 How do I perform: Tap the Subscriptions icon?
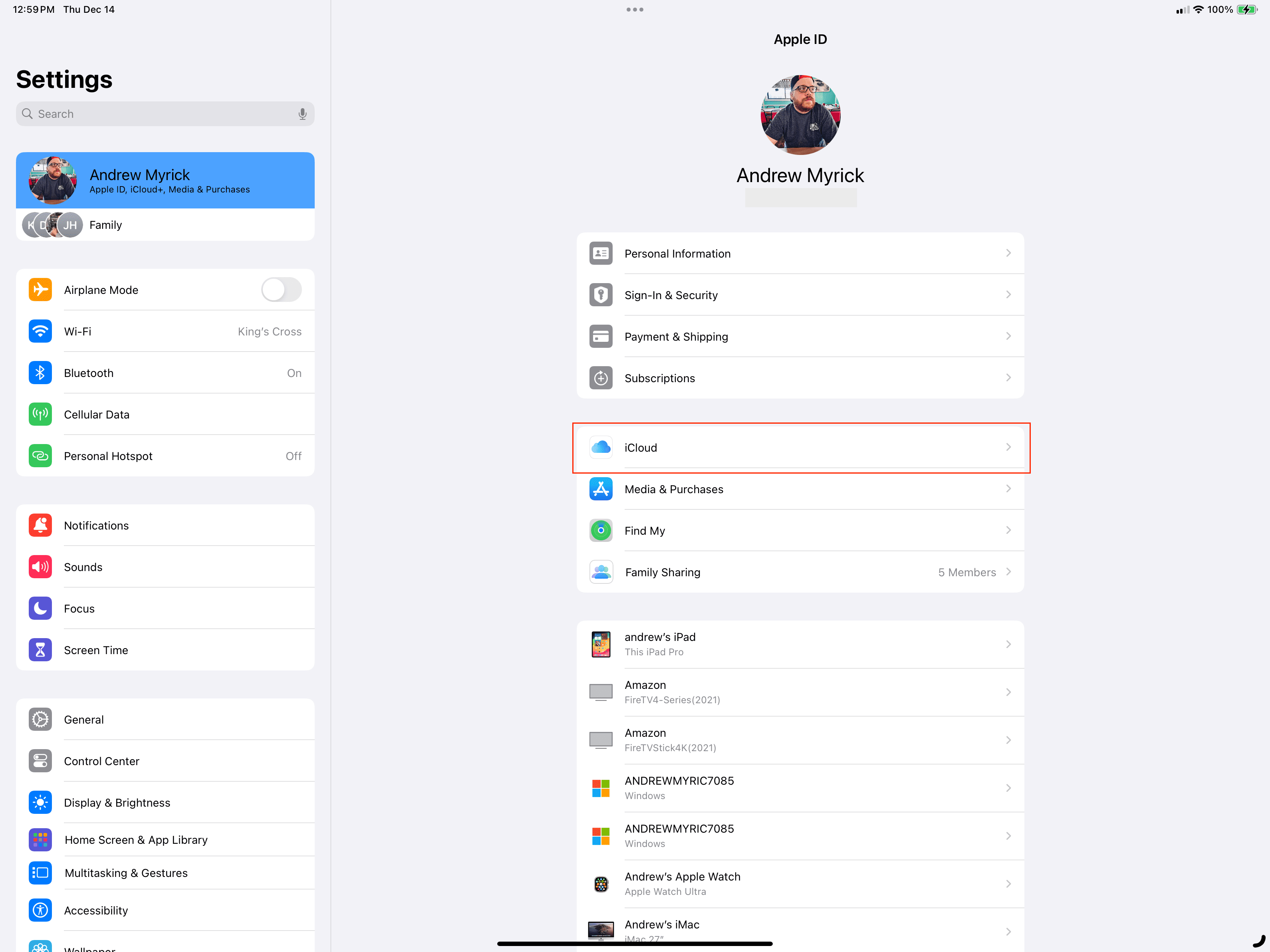click(x=601, y=378)
